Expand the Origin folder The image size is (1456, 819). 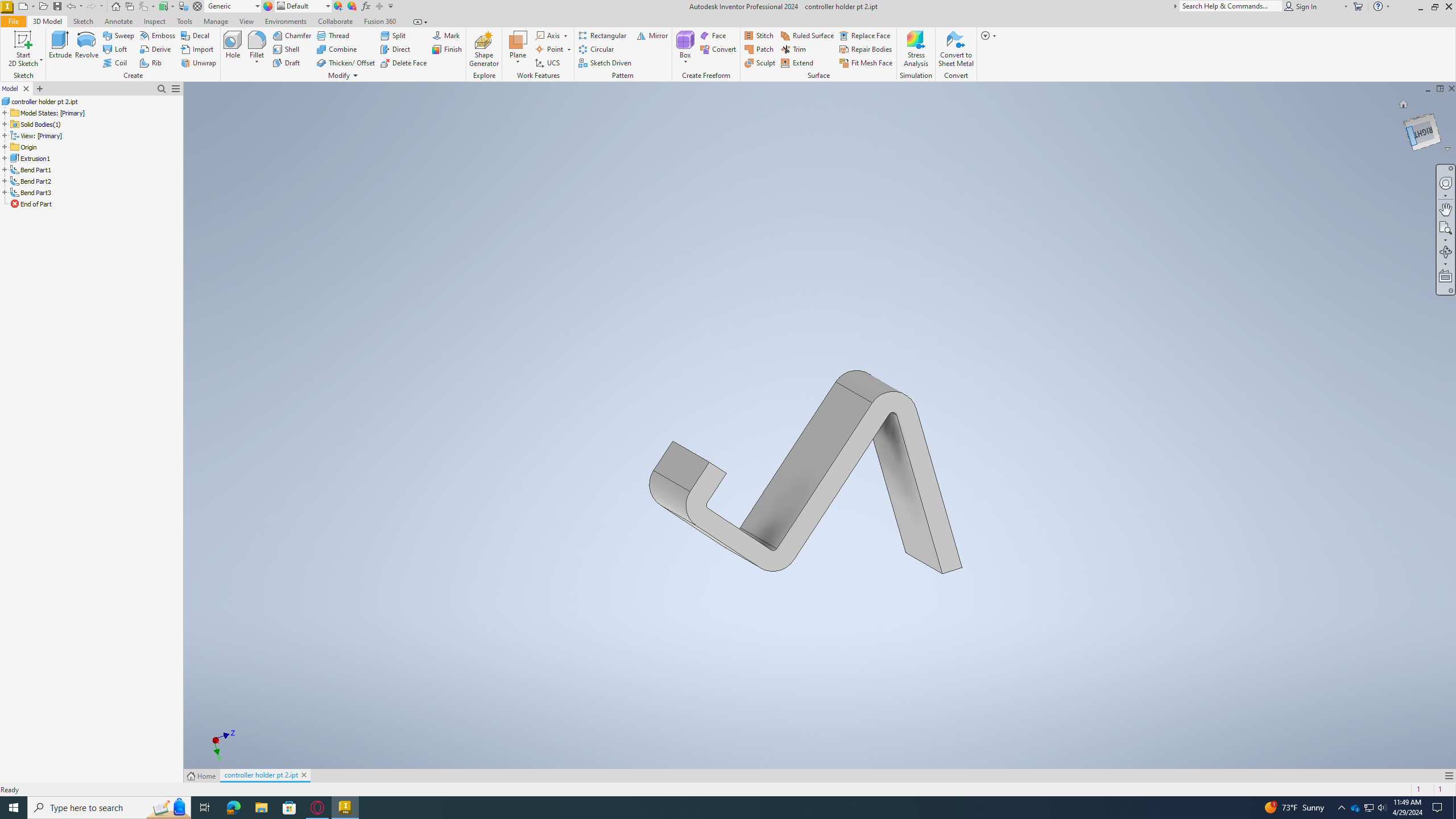click(5, 147)
